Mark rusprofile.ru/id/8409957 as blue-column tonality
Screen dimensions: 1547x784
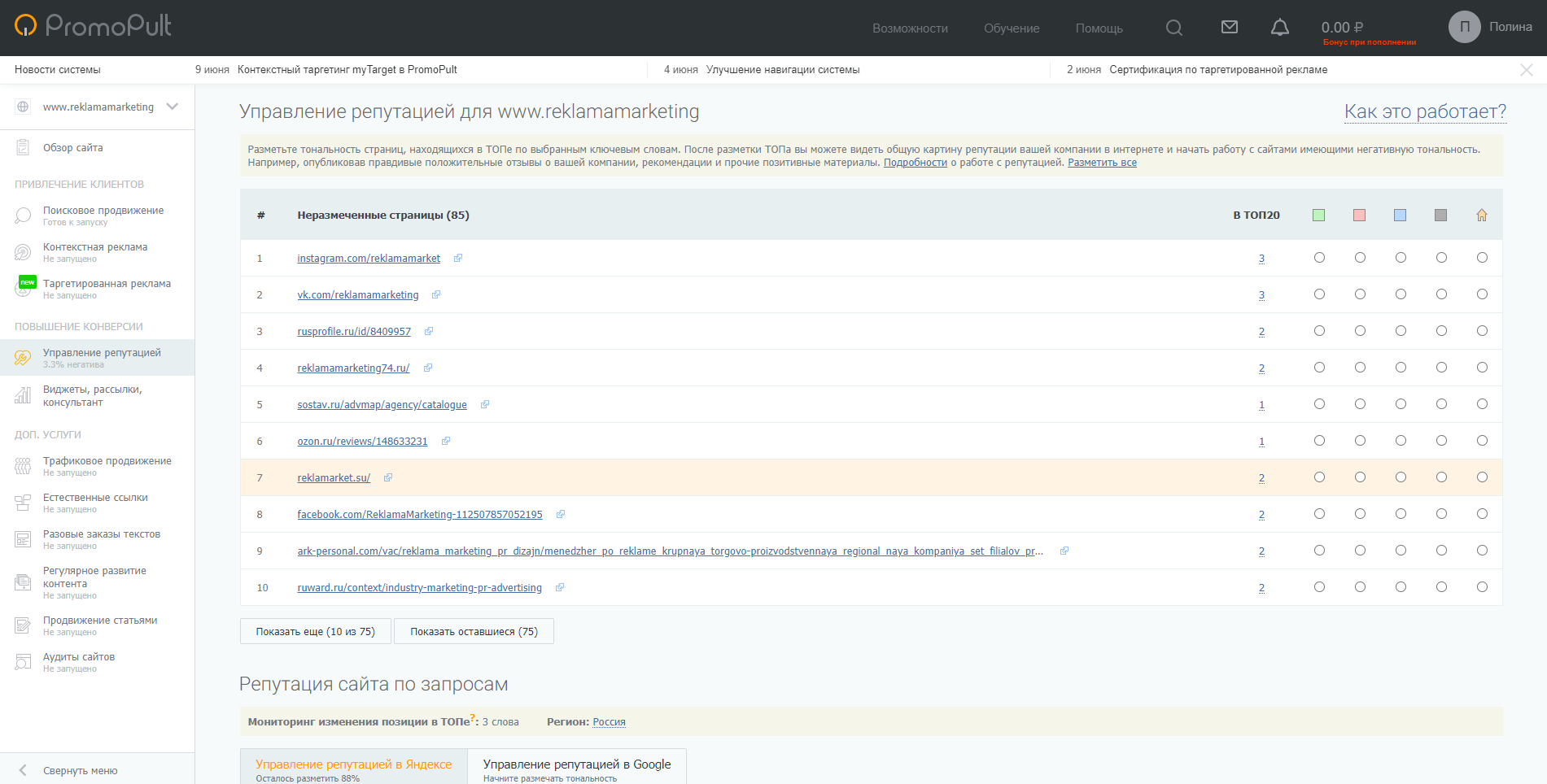[x=1401, y=331]
